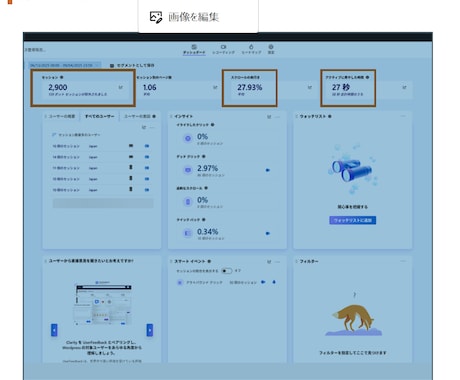Open recordings for the outbound click event row
This screenshot has width=460, height=380.
263,282
